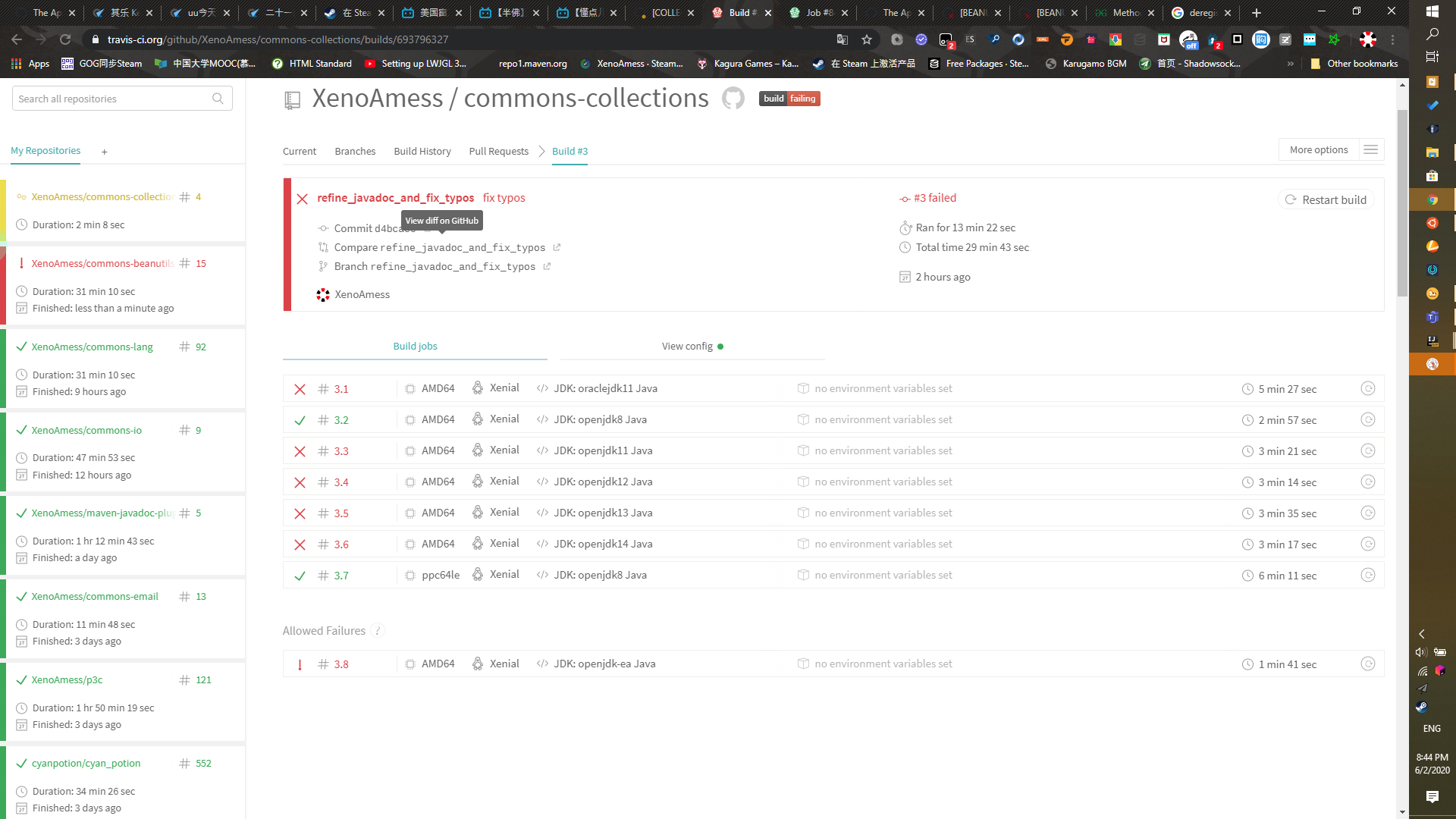Reload the page with the browser refresh icon
This screenshot has height=819, width=1456.
pyautogui.click(x=65, y=39)
